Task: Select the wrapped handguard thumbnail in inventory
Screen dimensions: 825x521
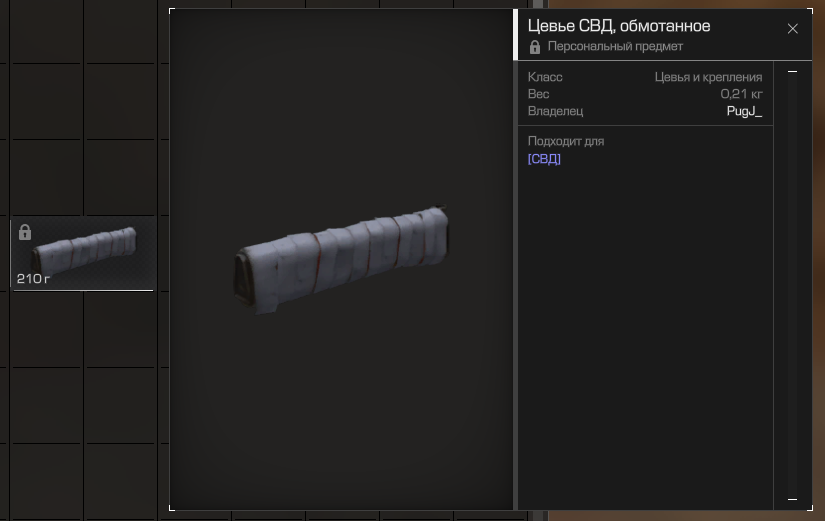Action: [84, 253]
